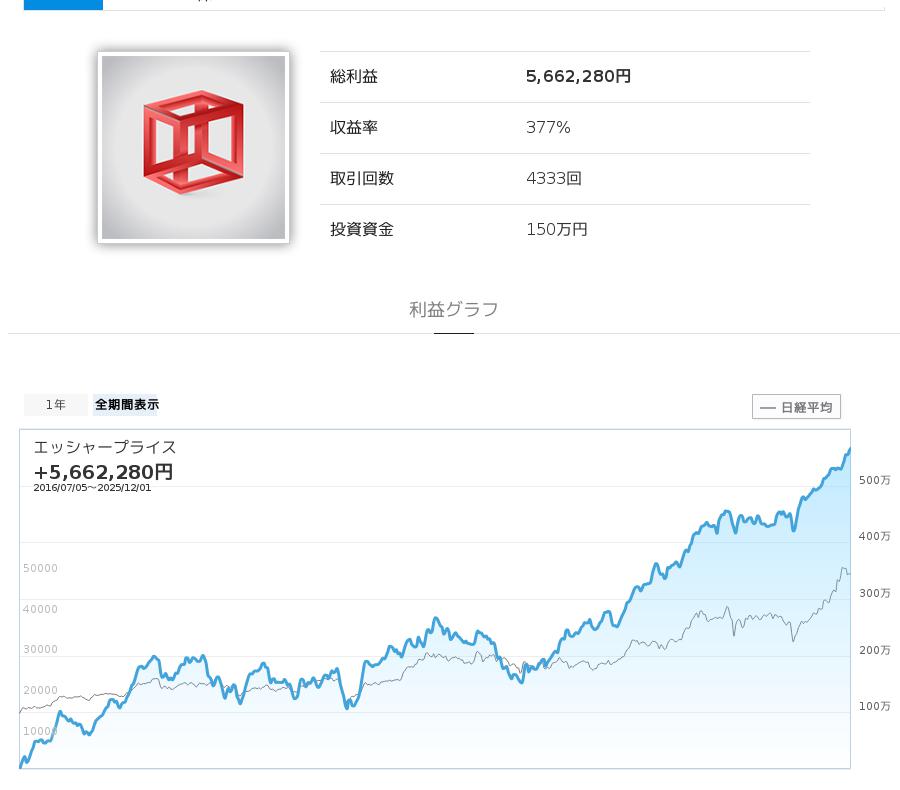Click the active blue tab at top
The image size is (900, 790).
63,4
